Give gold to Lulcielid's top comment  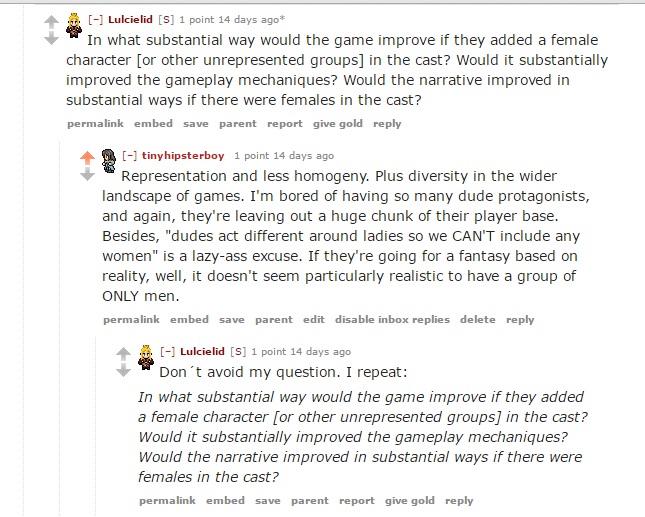click(x=337, y=124)
